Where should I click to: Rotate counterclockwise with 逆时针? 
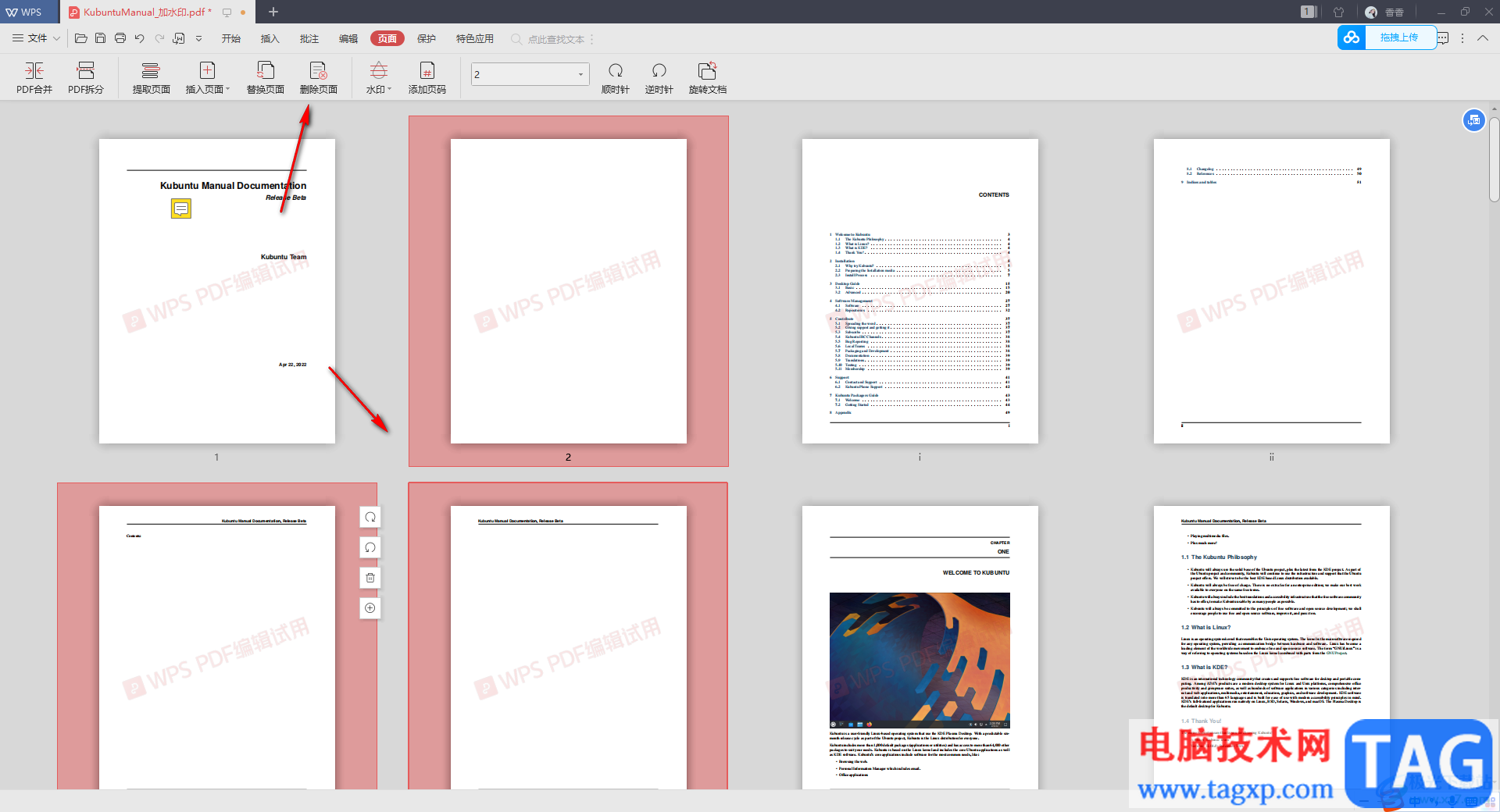click(x=659, y=78)
